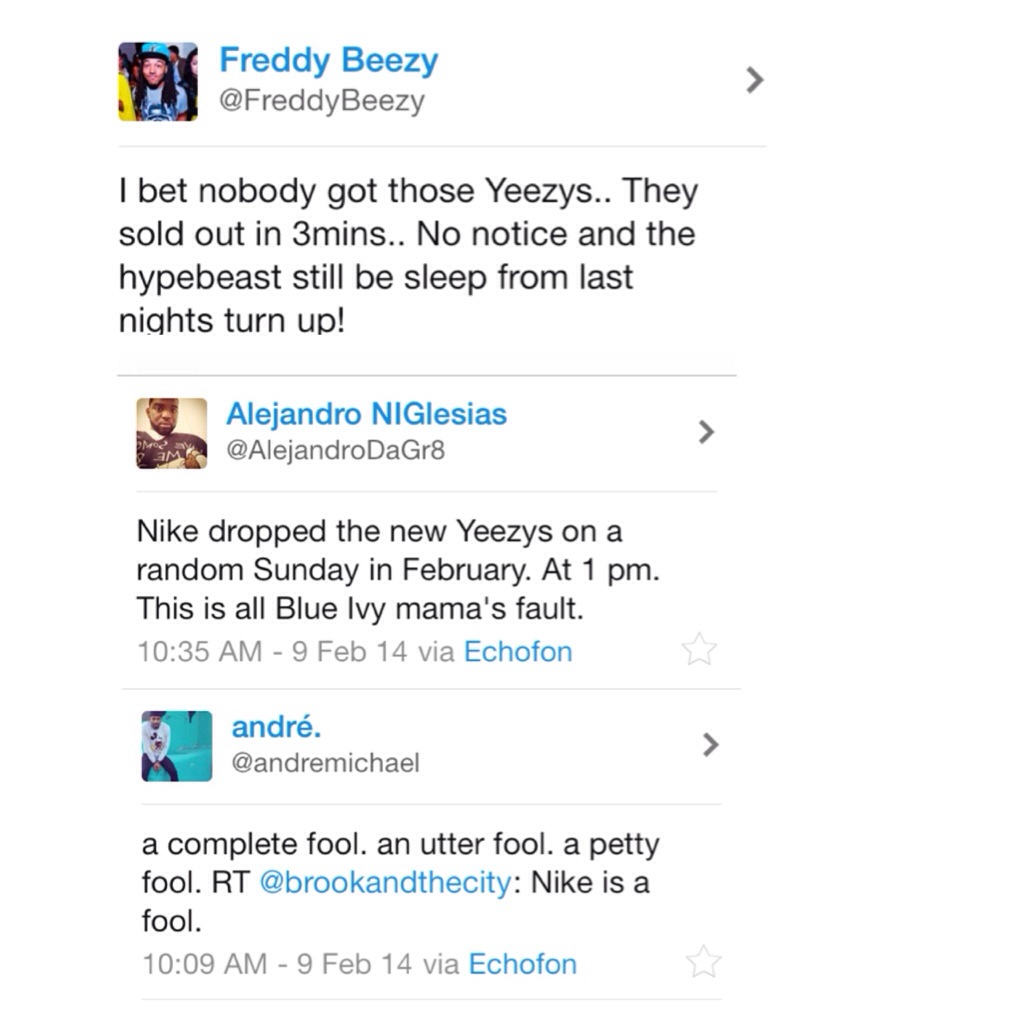
Task: Star the andré. fool tweet
Action: tap(703, 962)
